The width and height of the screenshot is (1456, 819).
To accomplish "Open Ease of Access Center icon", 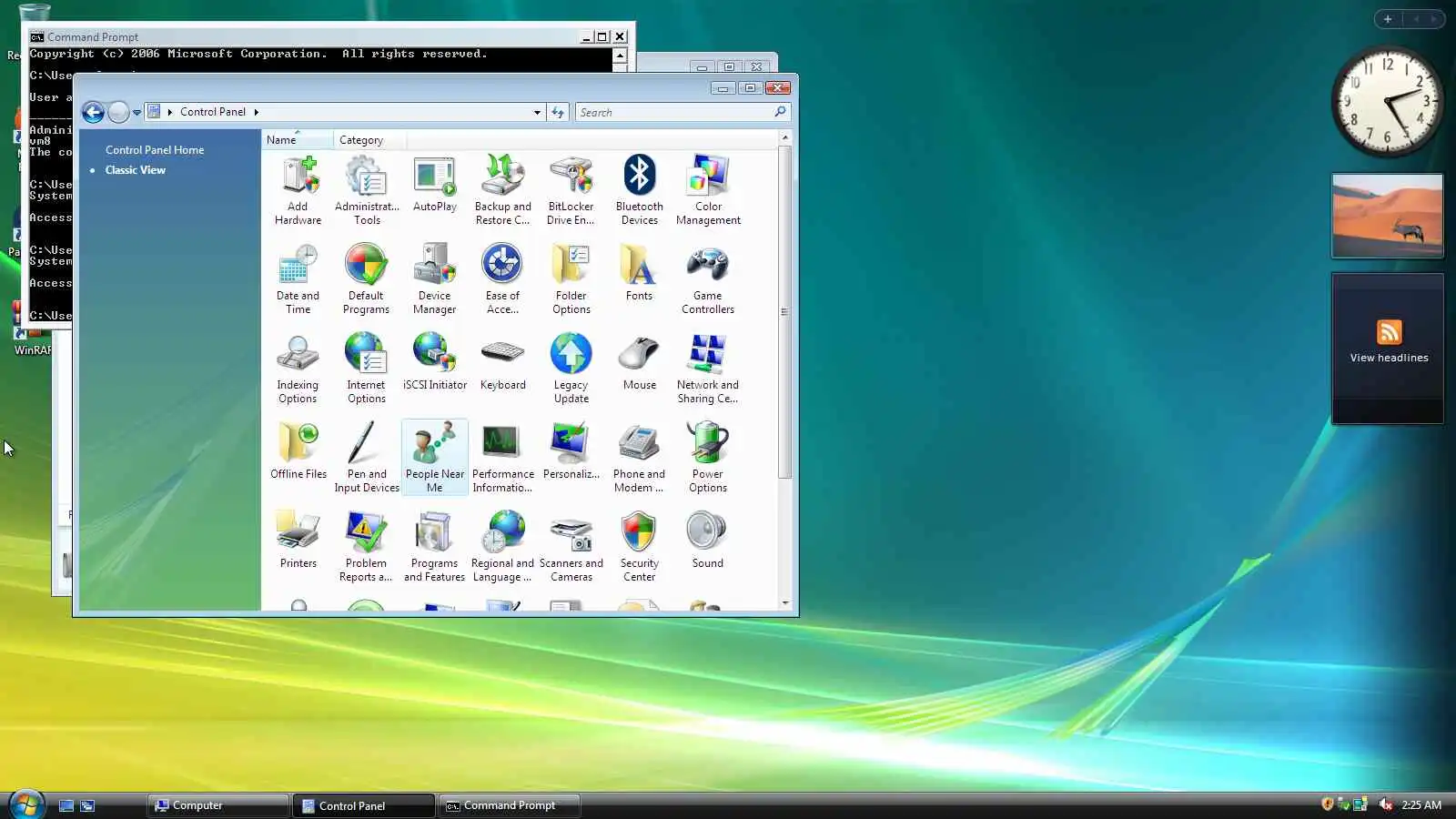I will tap(502, 279).
